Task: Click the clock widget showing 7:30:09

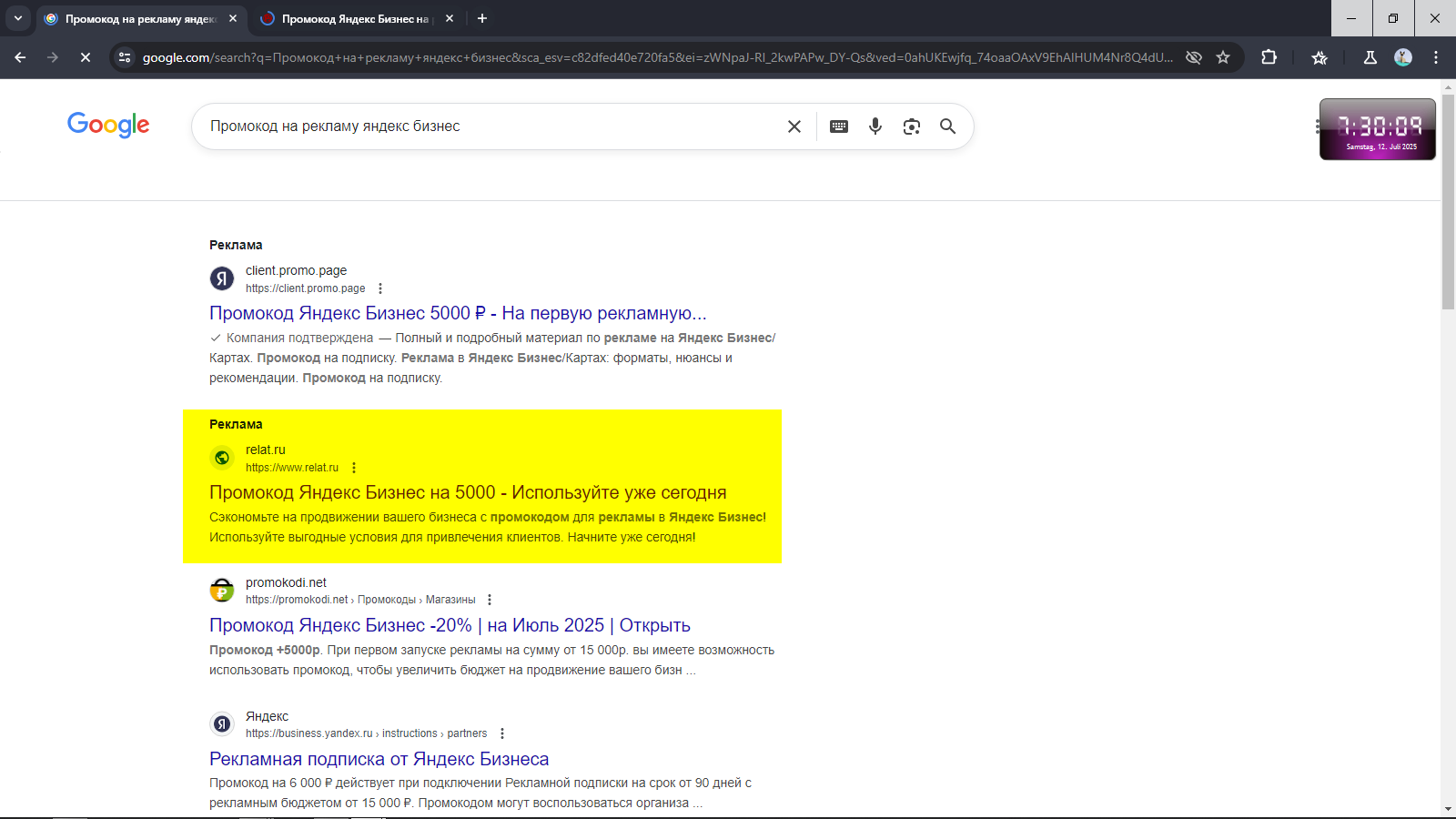Action: pos(1378,129)
